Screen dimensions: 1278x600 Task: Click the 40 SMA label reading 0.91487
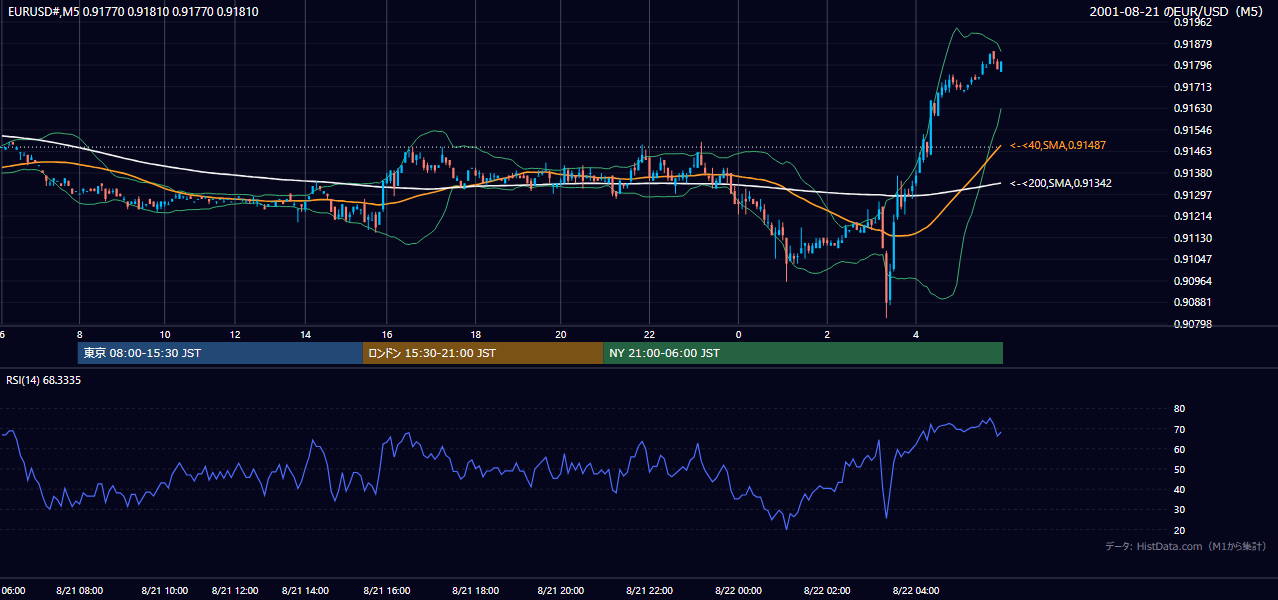coord(1057,146)
